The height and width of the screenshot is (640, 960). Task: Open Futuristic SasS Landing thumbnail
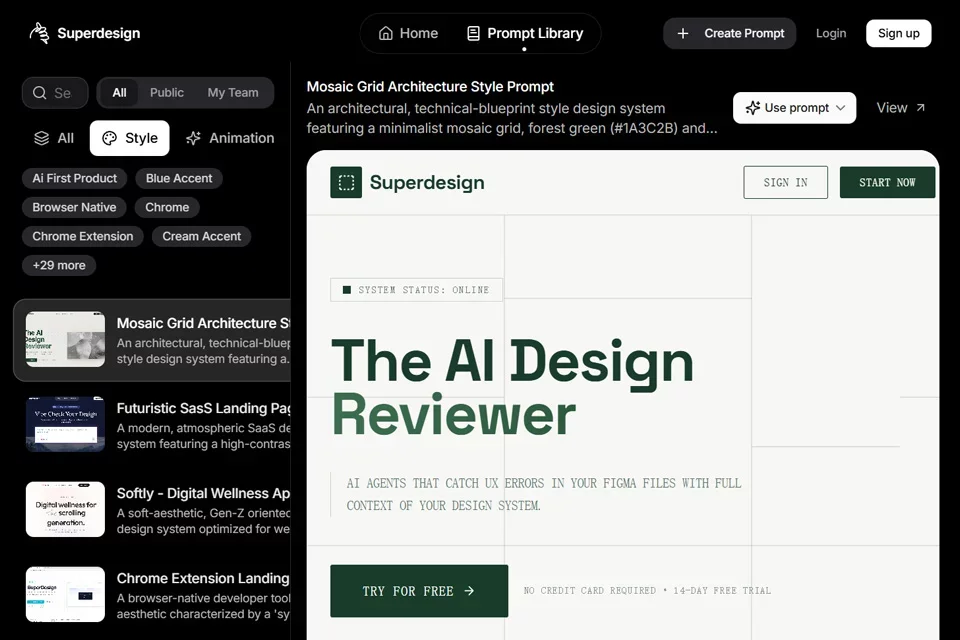pyautogui.click(x=66, y=424)
